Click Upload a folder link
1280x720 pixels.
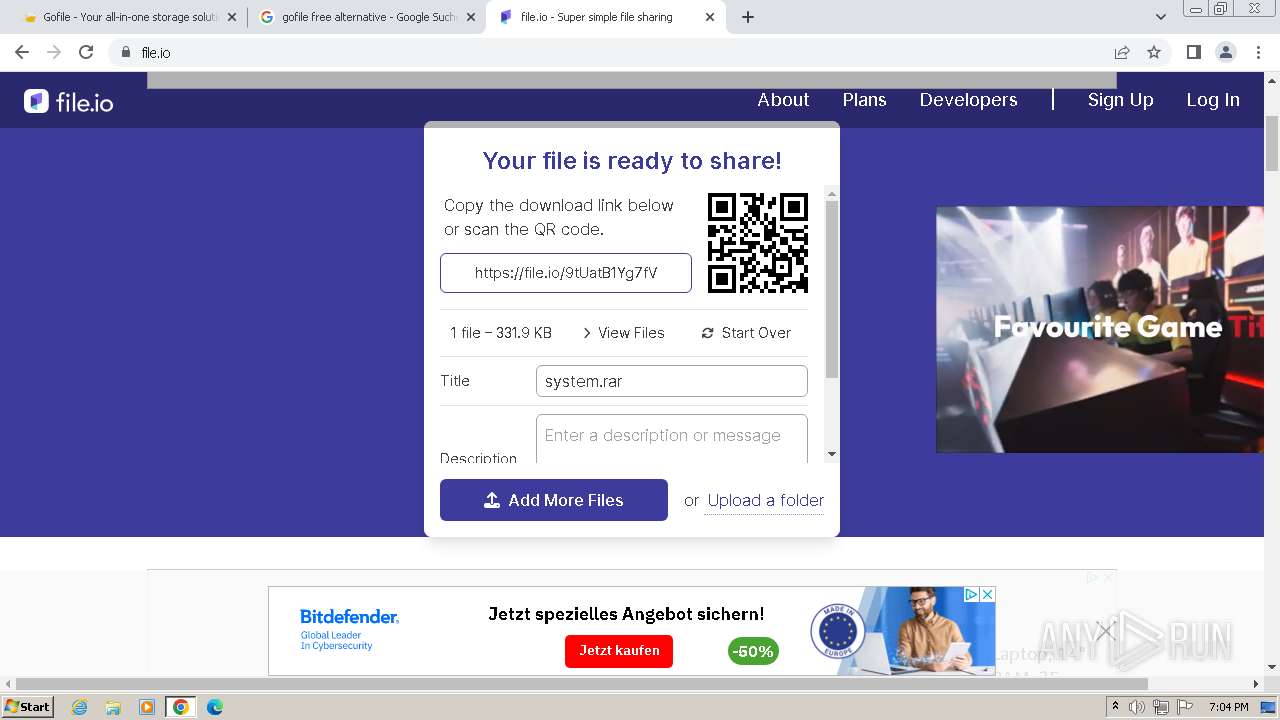click(x=766, y=500)
